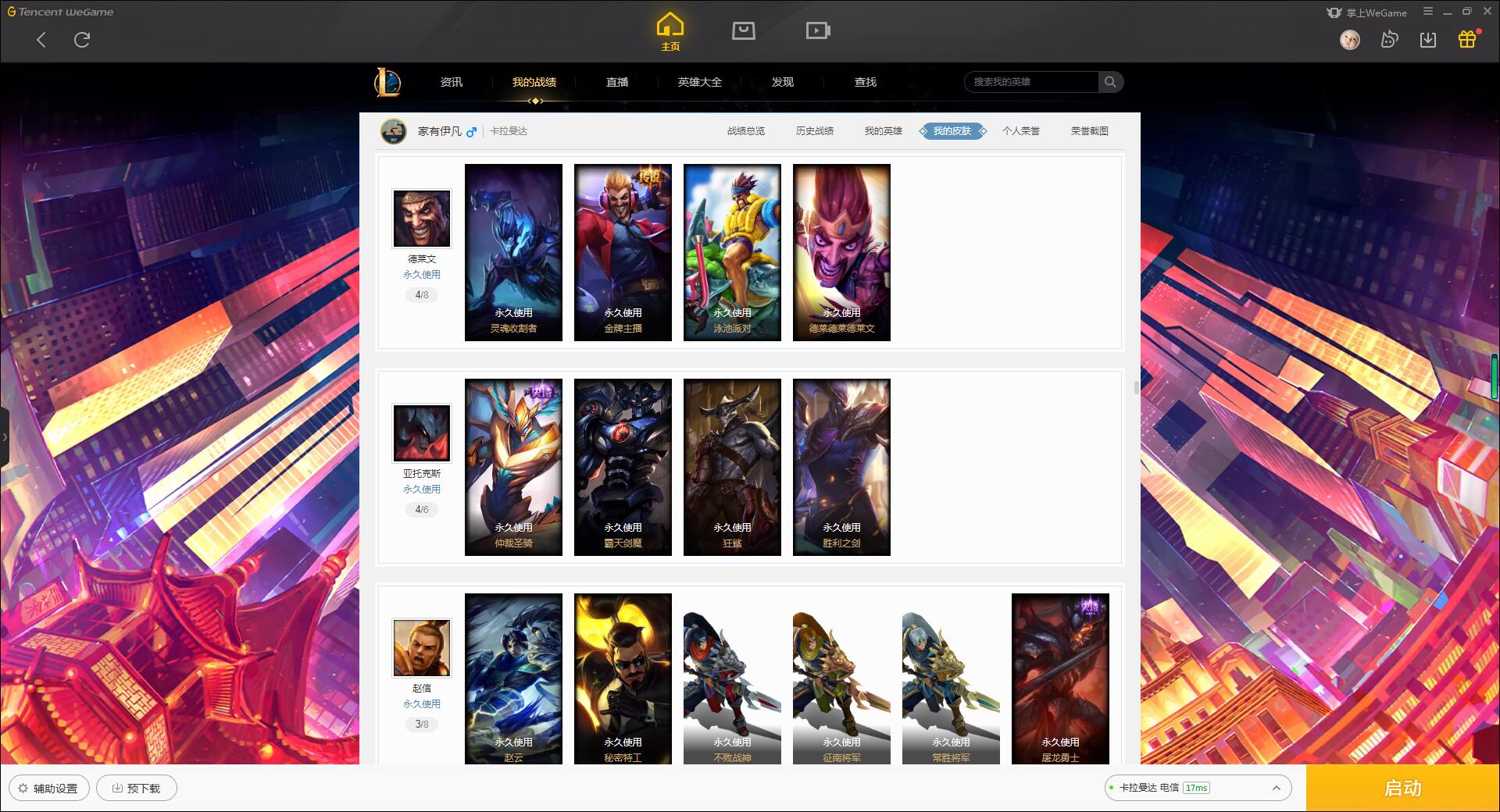
Task: Open the 胜利之剑 skin card
Action: (841, 467)
